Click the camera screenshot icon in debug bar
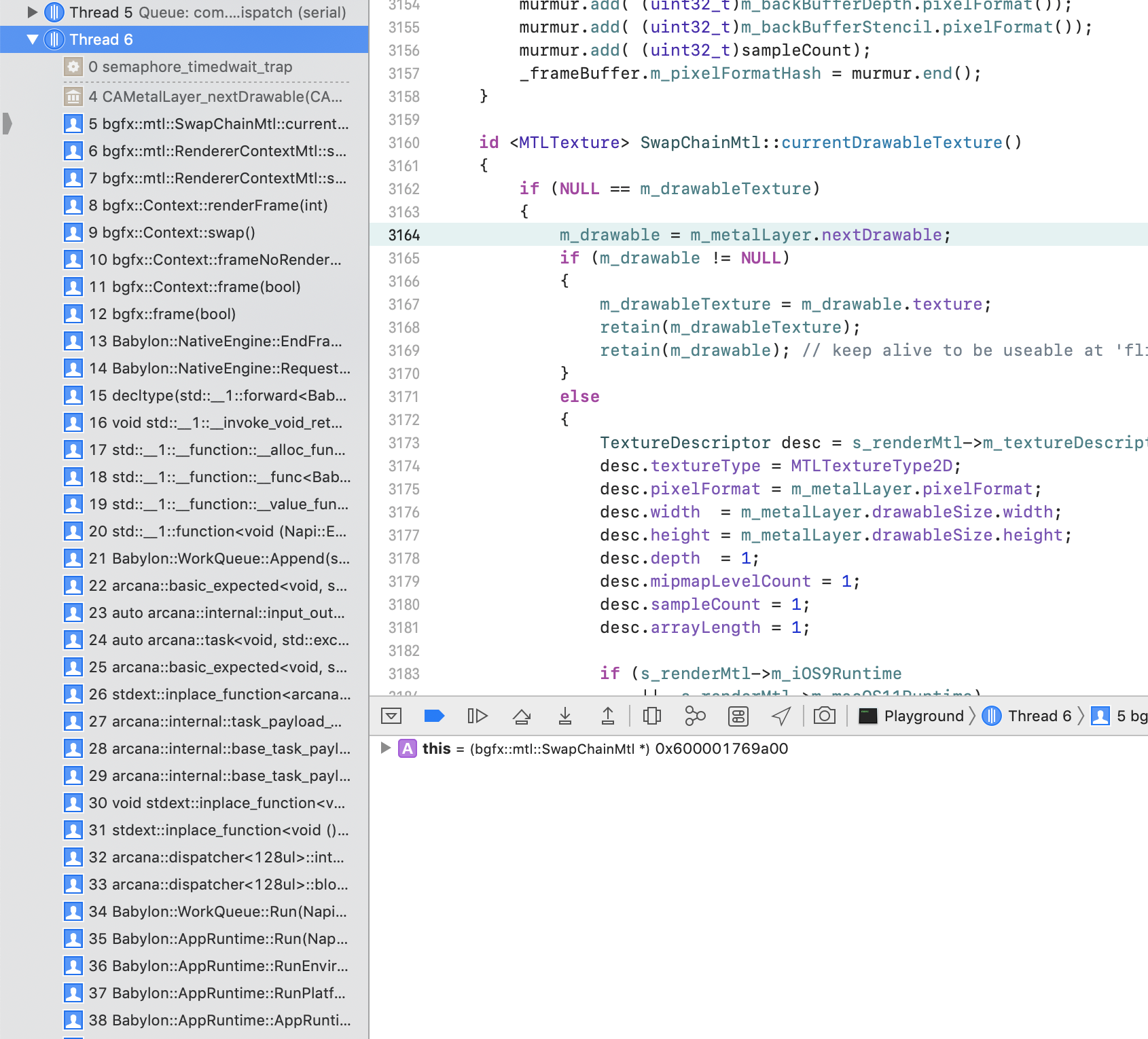 (825, 716)
